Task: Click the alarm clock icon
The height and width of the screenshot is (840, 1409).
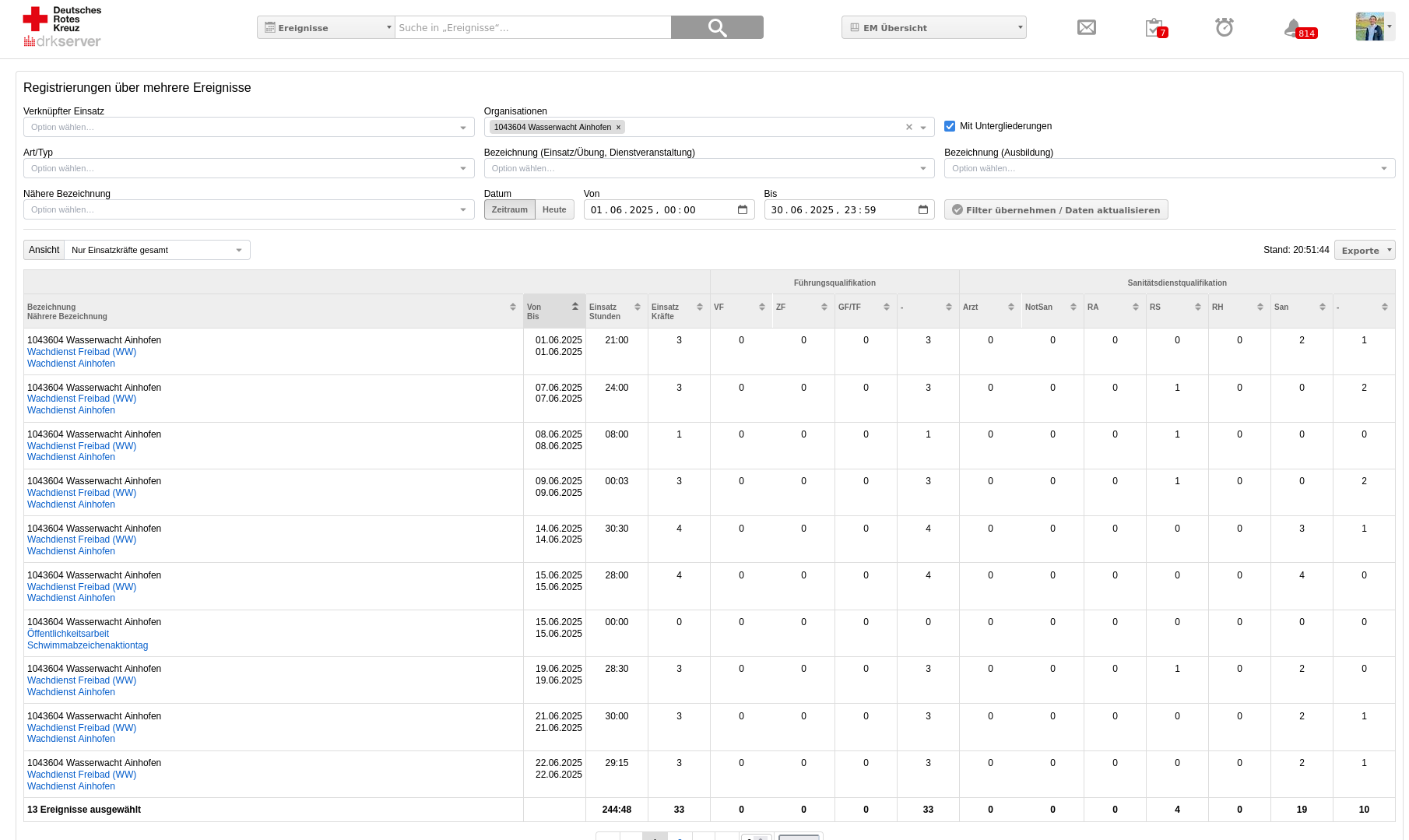Action: pyautogui.click(x=1224, y=28)
